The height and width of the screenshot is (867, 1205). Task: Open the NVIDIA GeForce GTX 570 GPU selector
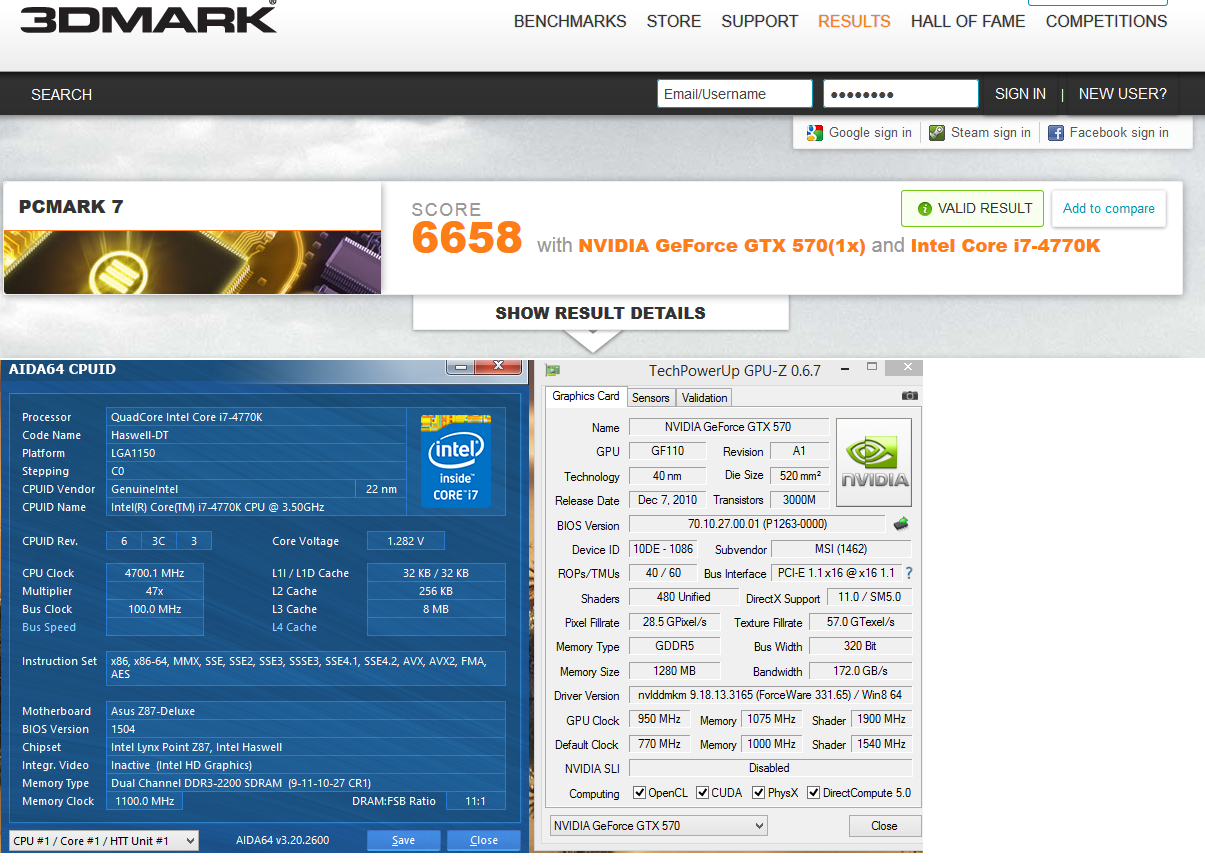click(x=659, y=826)
